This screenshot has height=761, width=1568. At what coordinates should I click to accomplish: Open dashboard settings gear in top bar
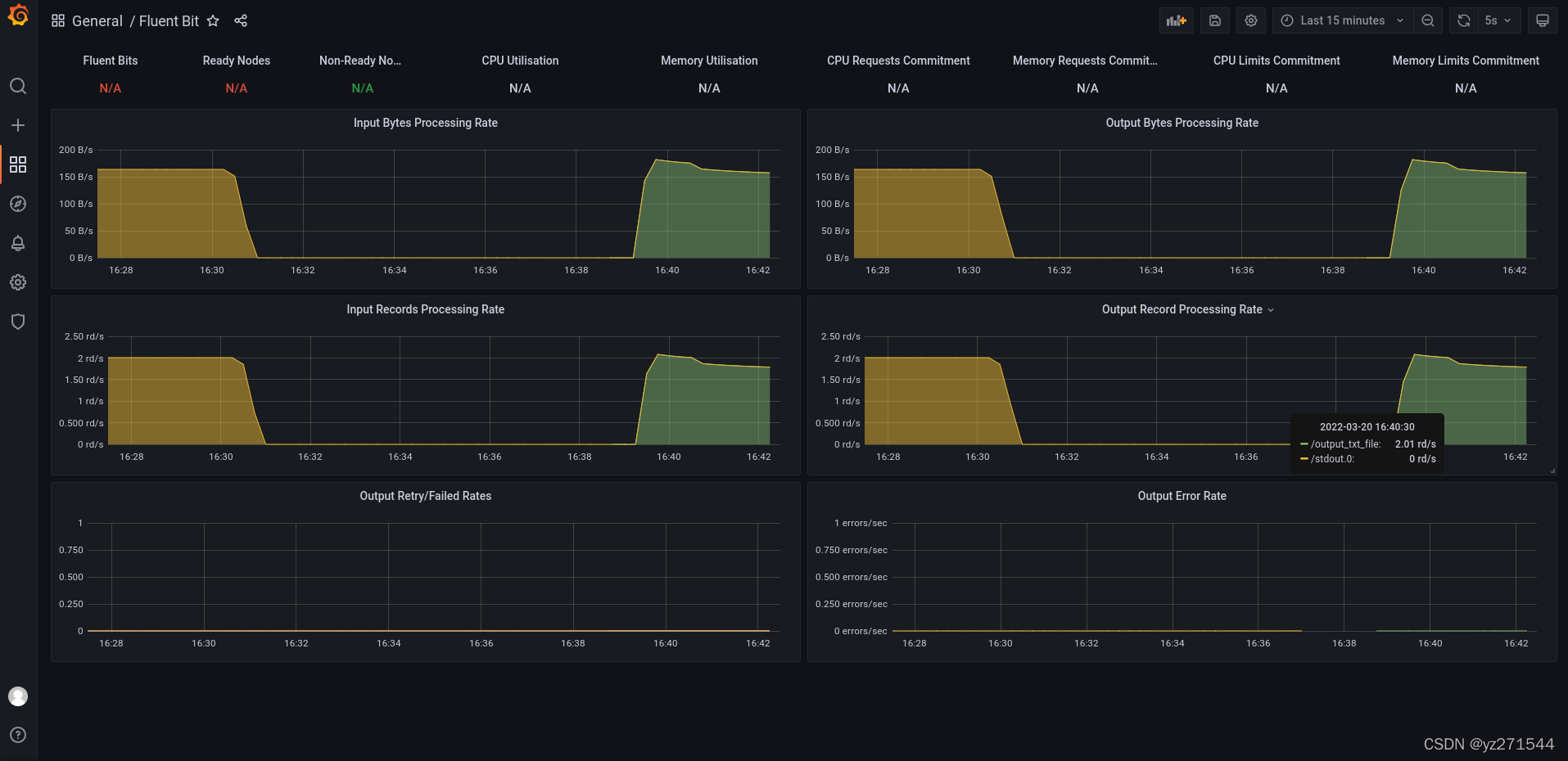pyautogui.click(x=1251, y=20)
